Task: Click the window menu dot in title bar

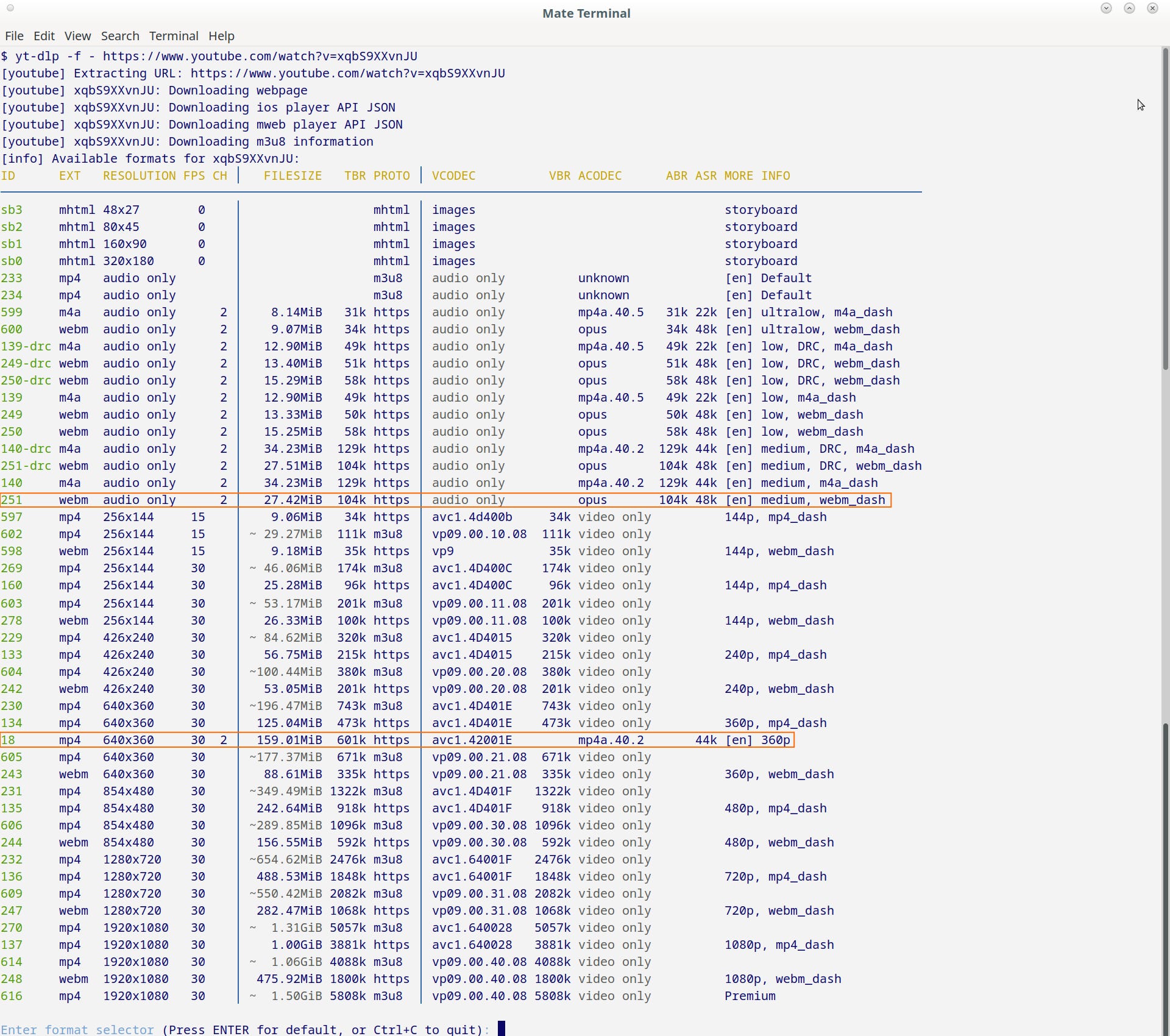Action: click(10, 8)
